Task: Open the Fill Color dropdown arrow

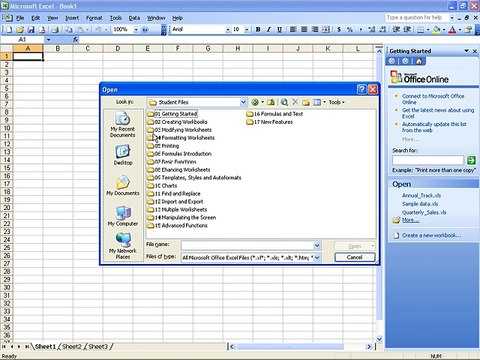Action: pos(444,30)
